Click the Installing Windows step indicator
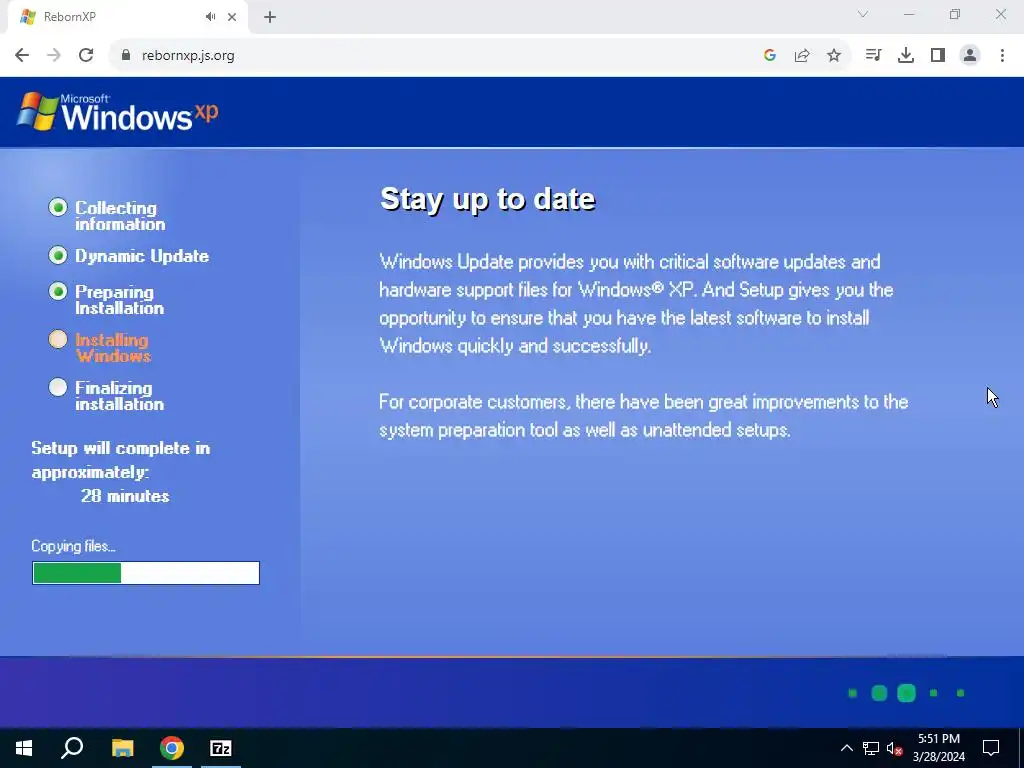The image size is (1024, 768). (58, 339)
